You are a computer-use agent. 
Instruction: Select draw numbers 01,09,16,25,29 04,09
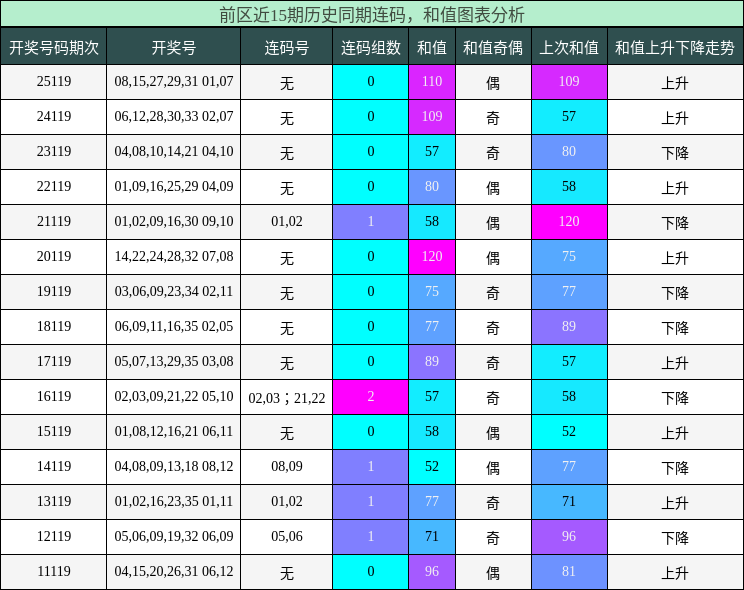pyautogui.click(x=174, y=187)
